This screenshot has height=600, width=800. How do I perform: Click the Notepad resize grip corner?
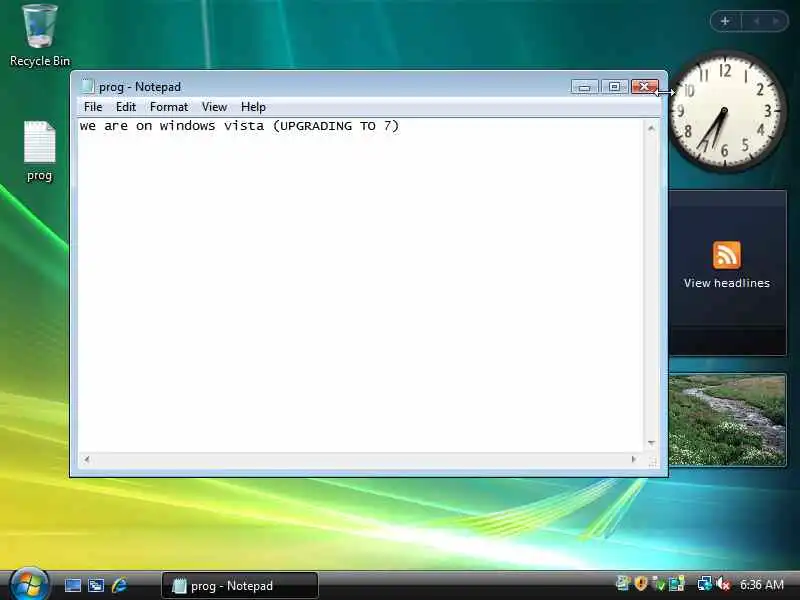653,461
